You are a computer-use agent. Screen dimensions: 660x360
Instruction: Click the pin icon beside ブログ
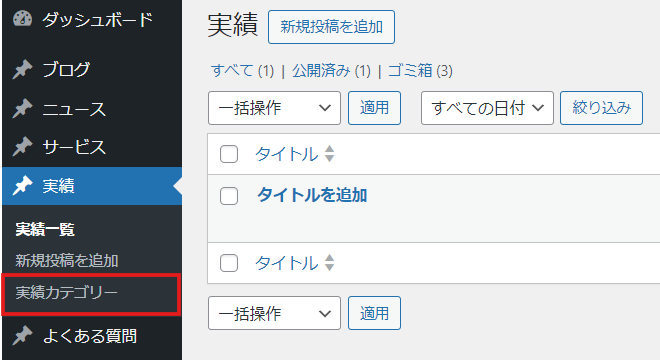coord(22,69)
